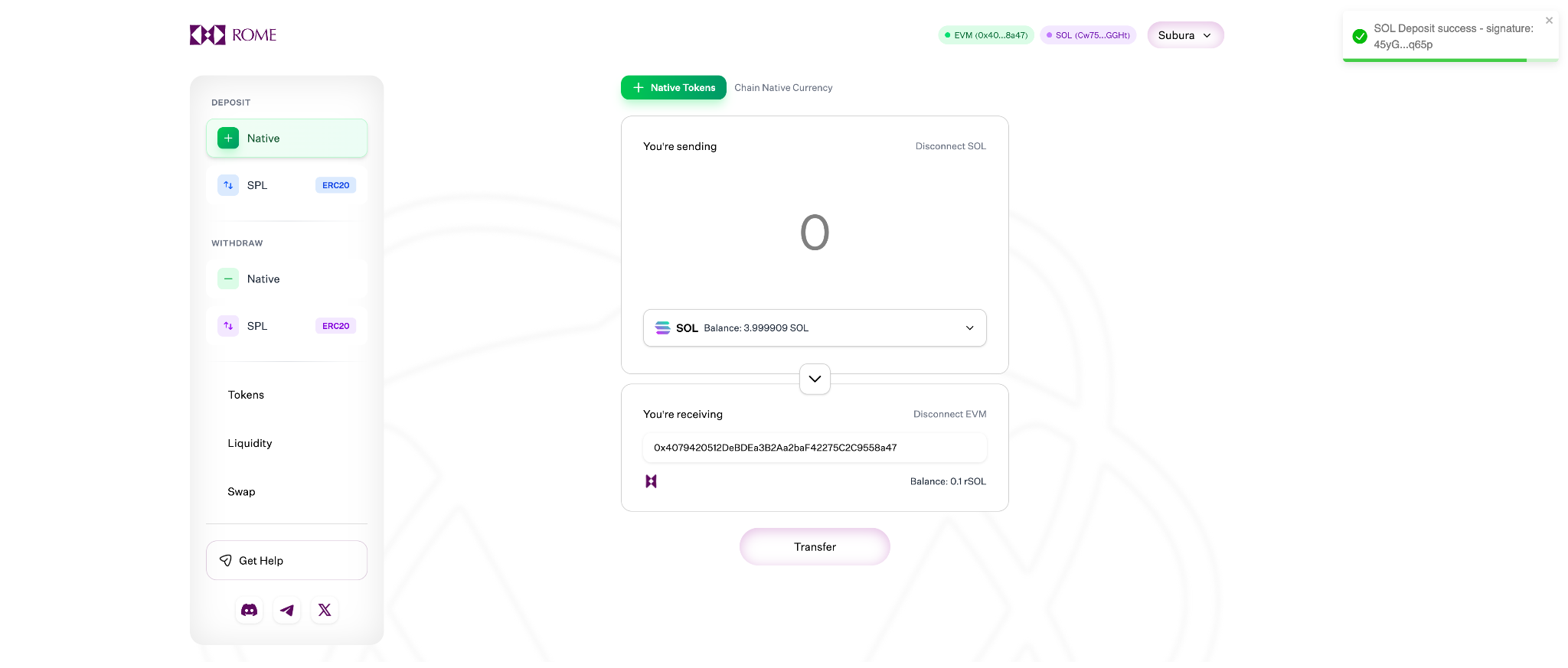
Task: Dismiss the SOL Deposit success notification
Action: [1549, 21]
